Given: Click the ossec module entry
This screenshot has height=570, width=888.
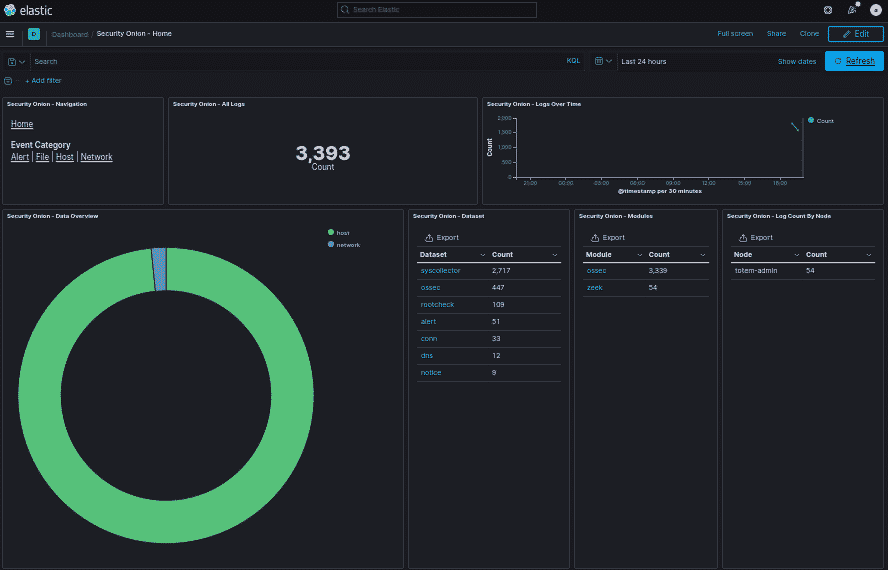Looking at the screenshot, I should point(596,271).
